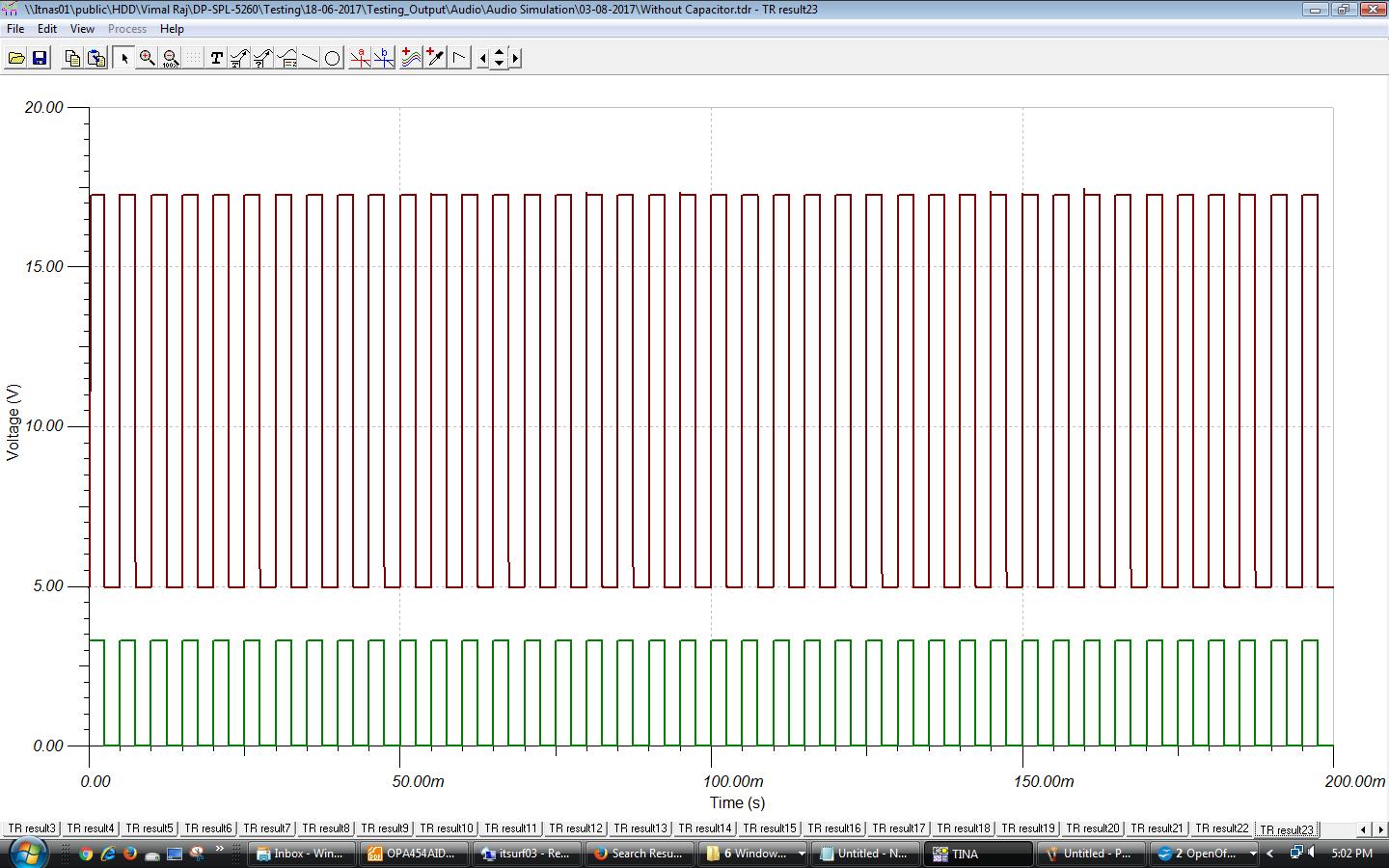Switch to TINA taskbar button
This screenshot has height=868, width=1389.
(977, 854)
